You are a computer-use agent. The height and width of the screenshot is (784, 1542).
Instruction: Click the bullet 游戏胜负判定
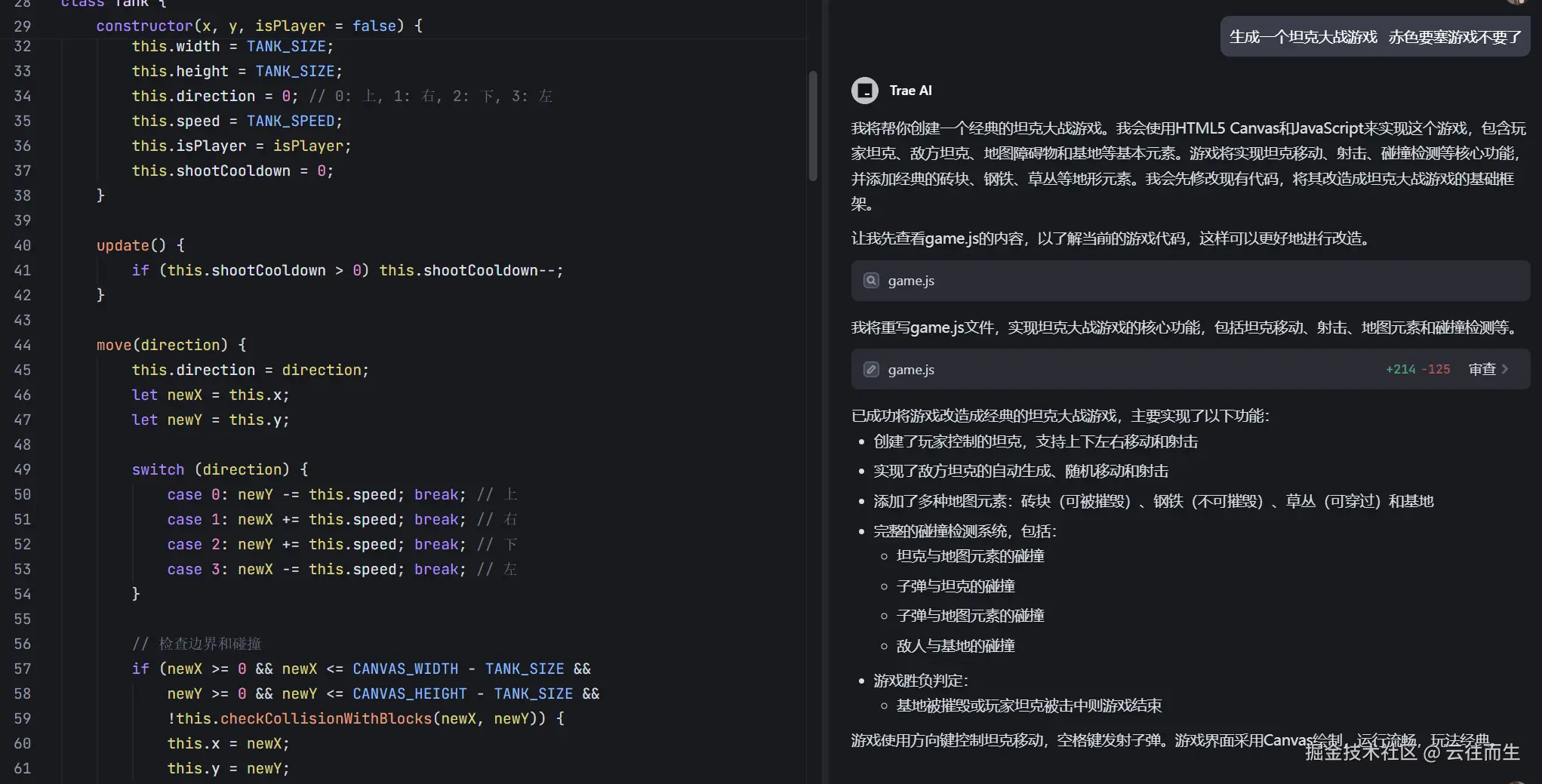pyautogui.click(x=921, y=681)
